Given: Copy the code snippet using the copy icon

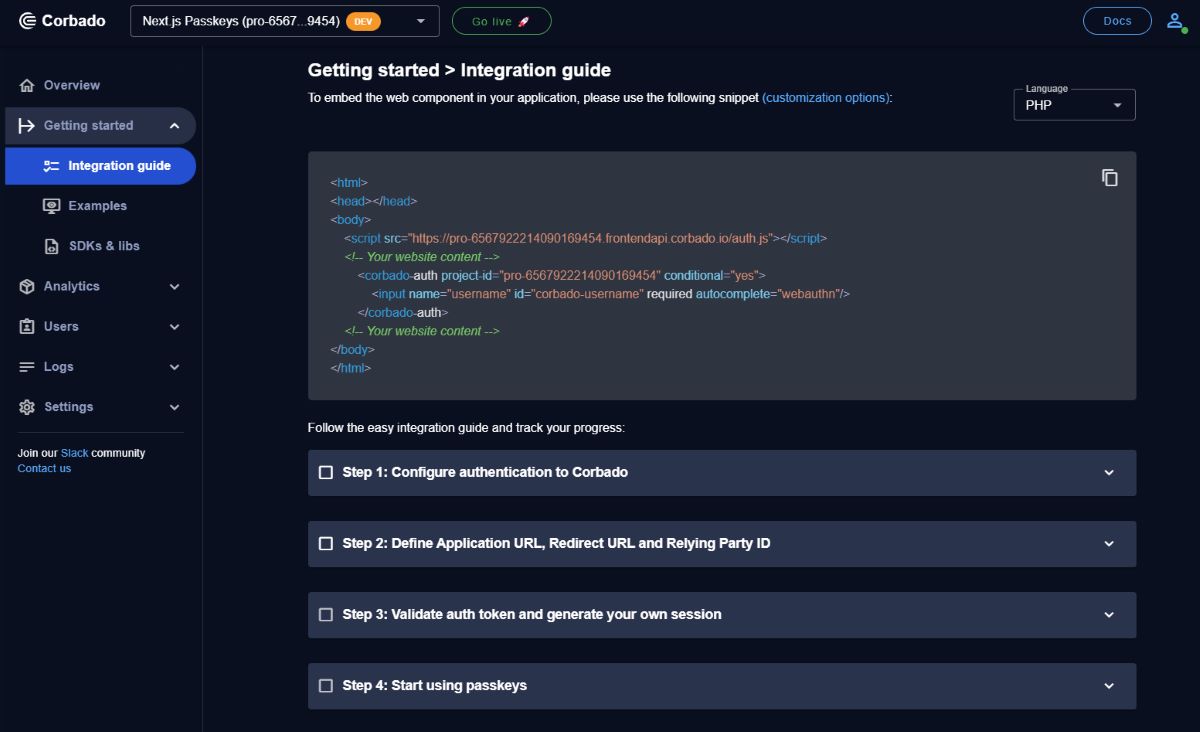Looking at the screenshot, I should coord(1110,177).
